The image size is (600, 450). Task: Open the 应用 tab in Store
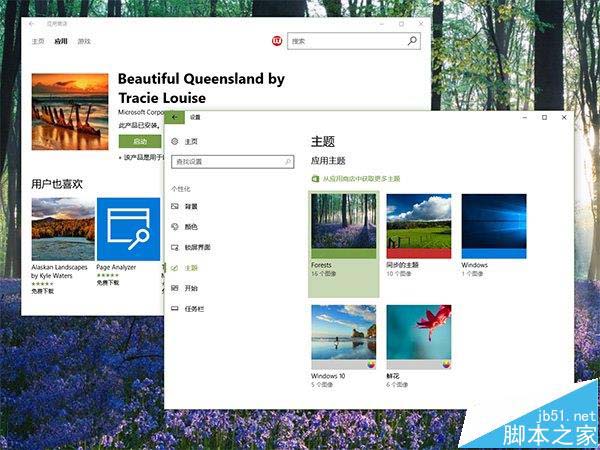pos(61,41)
